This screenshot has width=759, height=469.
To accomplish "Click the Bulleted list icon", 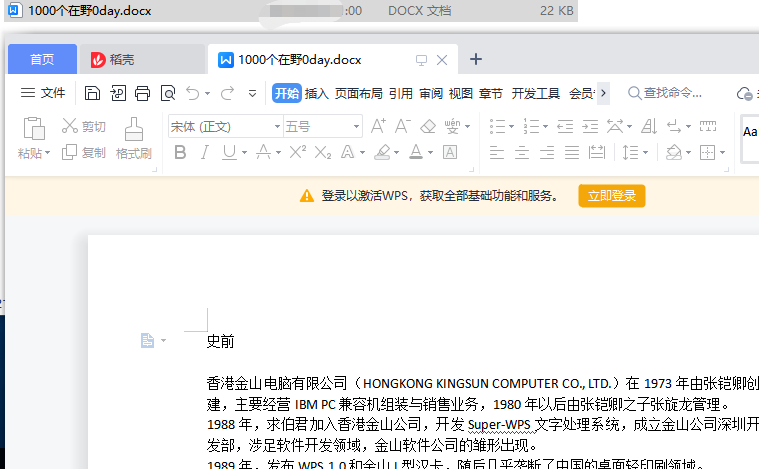I will tap(497, 126).
